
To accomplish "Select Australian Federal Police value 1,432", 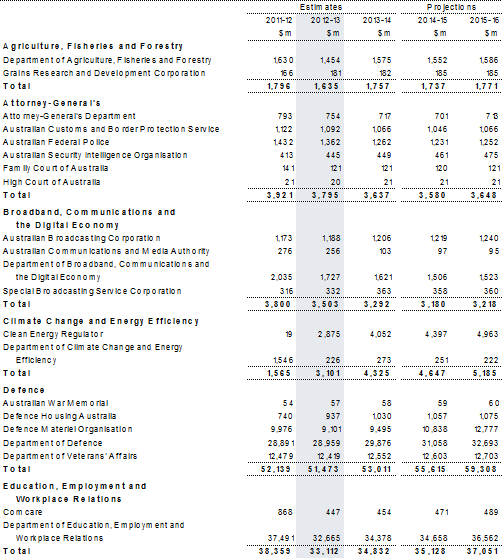I will [x=283, y=142].
